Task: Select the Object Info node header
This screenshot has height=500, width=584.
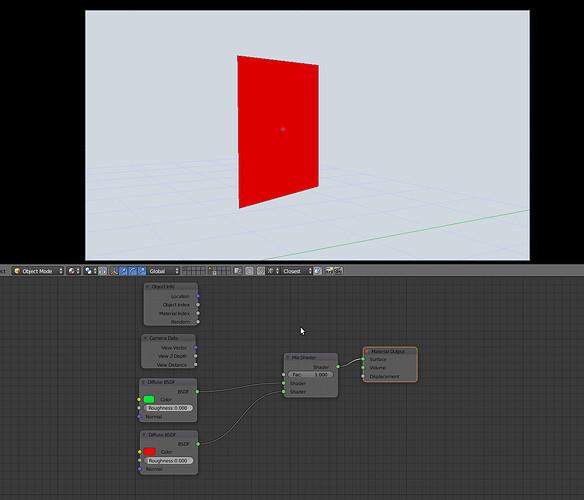Action: (171, 287)
